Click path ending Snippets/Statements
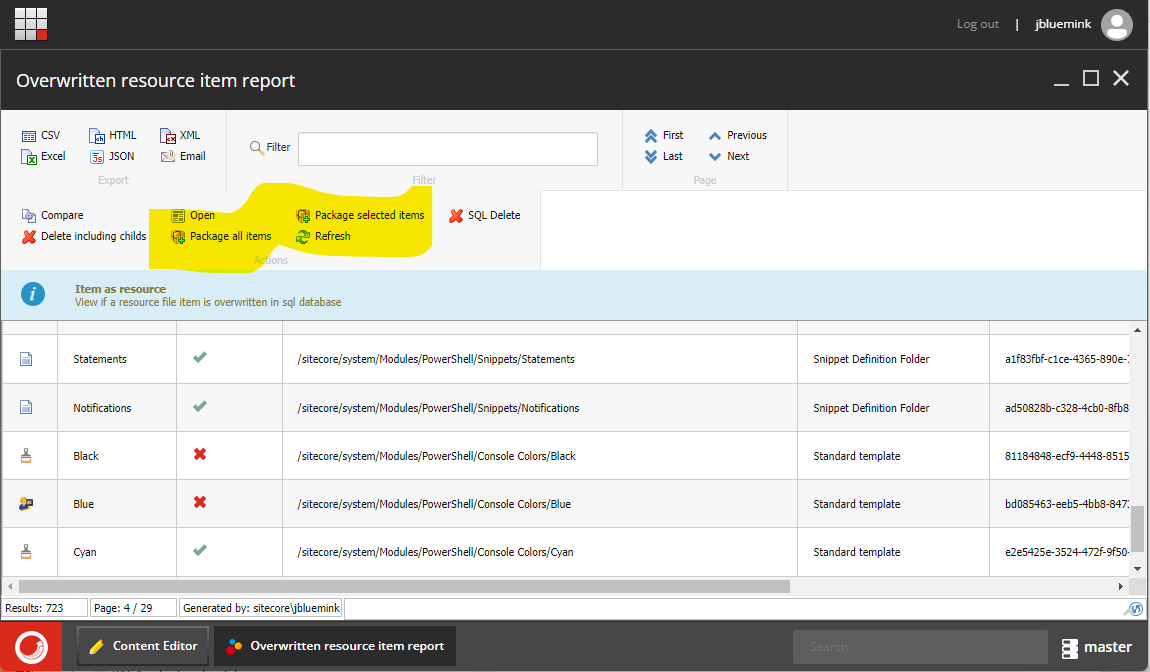Image resolution: width=1150 pixels, height=672 pixels. coord(436,359)
